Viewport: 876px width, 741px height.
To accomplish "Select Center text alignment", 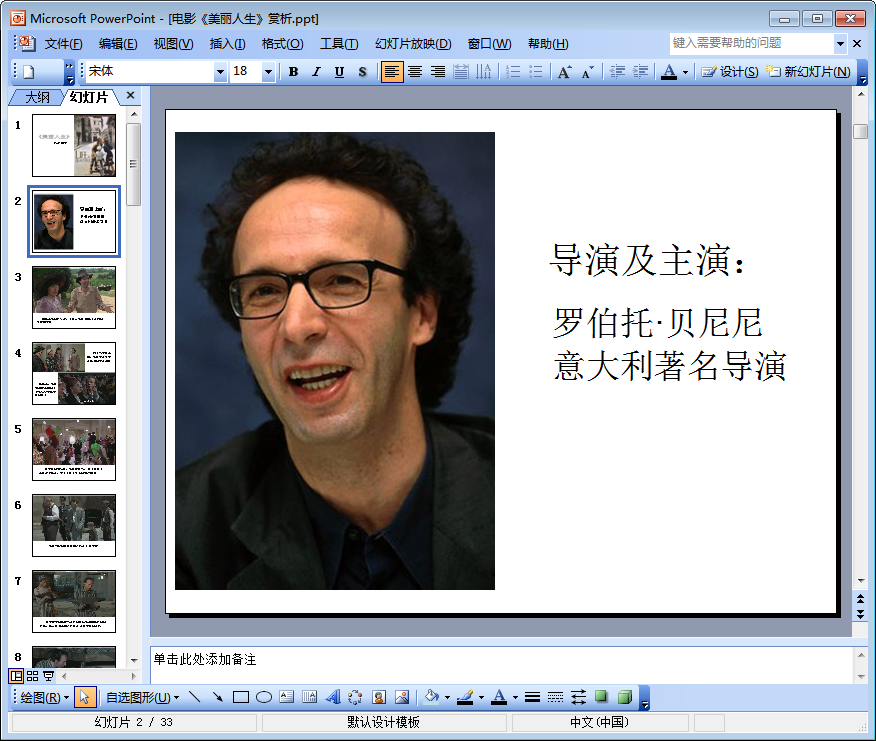I will pos(415,72).
